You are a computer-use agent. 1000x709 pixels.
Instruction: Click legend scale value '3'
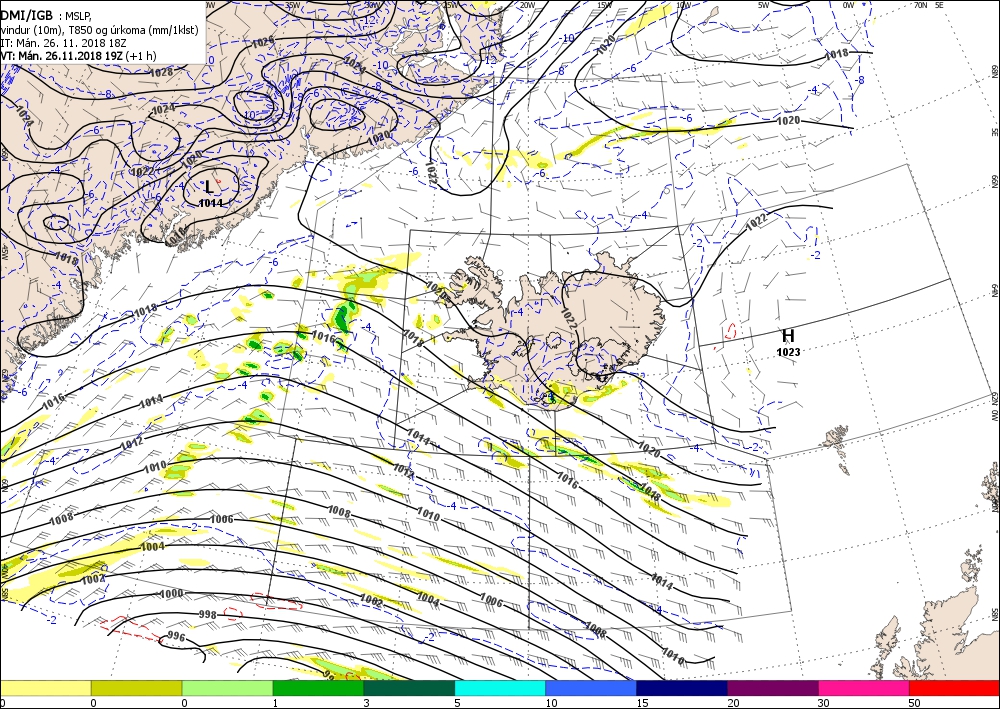point(366,703)
